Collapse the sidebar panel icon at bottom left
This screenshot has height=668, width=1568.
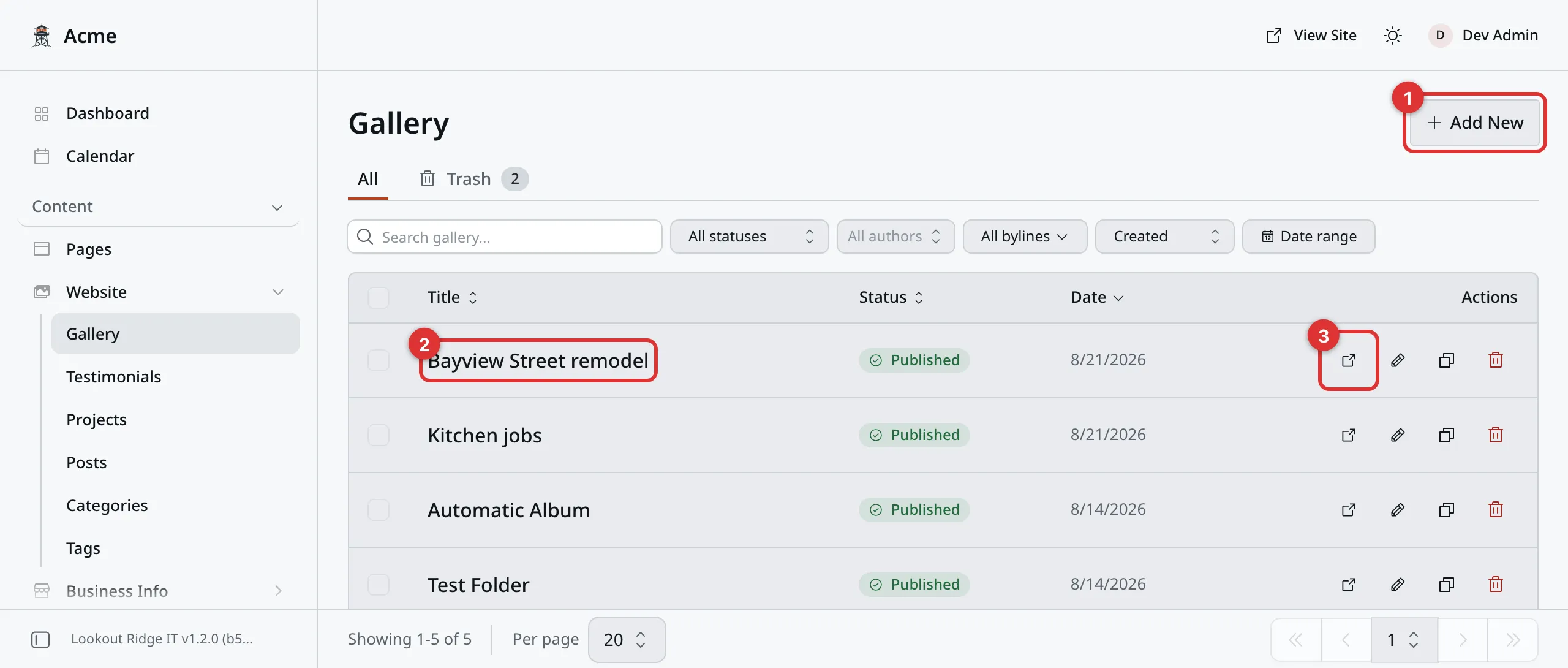tap(40, 639)
